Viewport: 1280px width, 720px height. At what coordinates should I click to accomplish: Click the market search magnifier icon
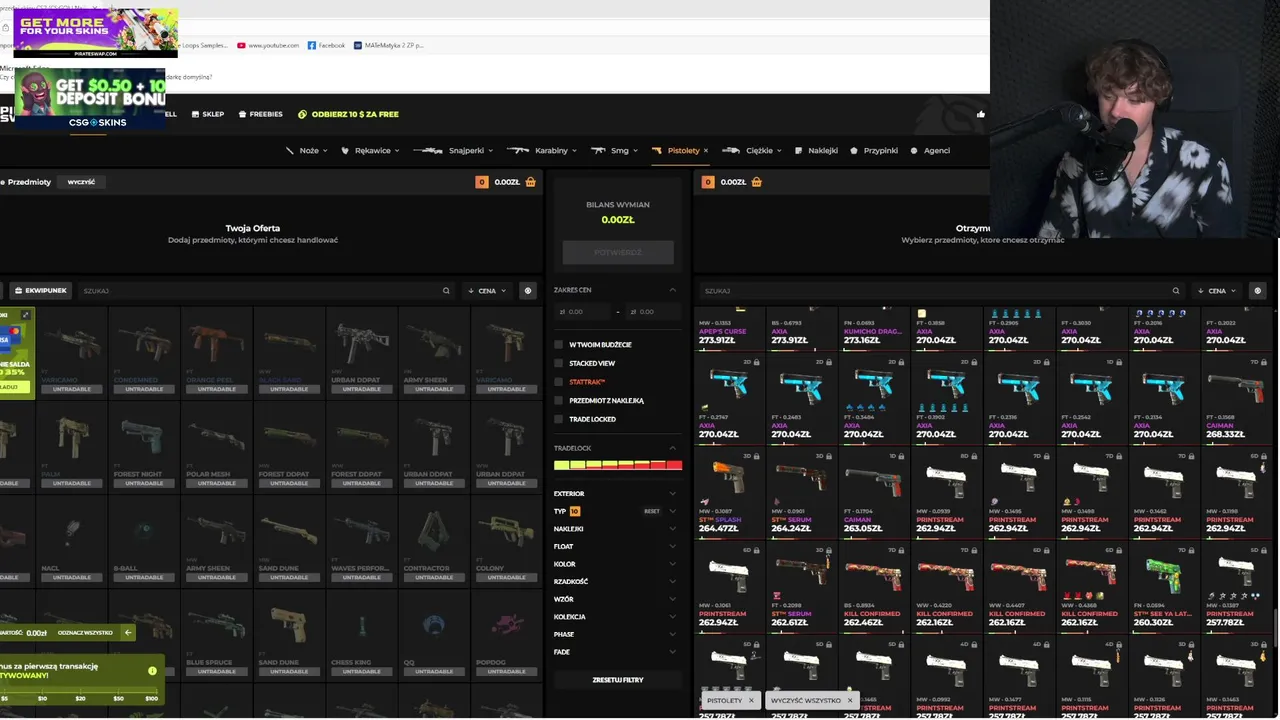(x=1176, y=291)
